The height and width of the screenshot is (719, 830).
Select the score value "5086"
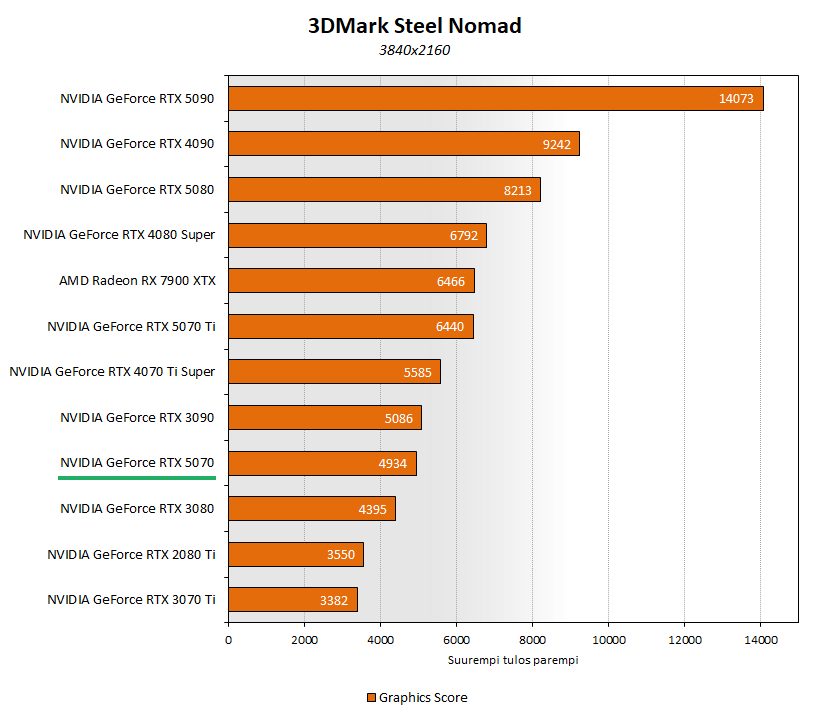pos(399,419)
